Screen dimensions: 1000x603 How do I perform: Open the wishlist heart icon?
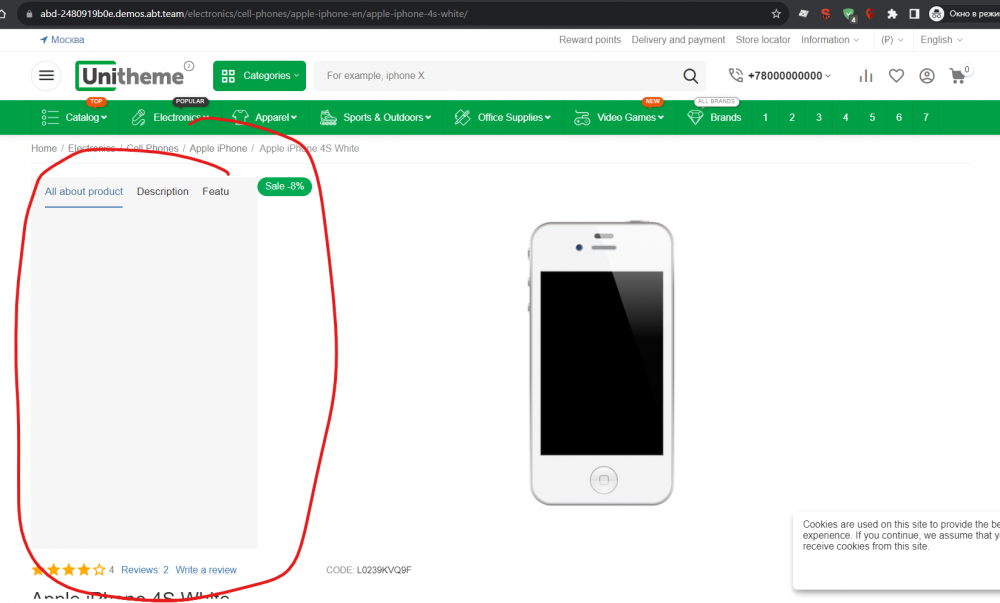coord(896,75)
